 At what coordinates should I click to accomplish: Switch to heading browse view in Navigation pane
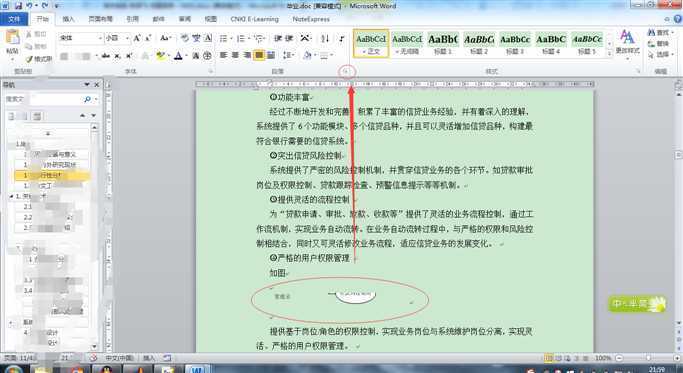click(x=12, y=116)
